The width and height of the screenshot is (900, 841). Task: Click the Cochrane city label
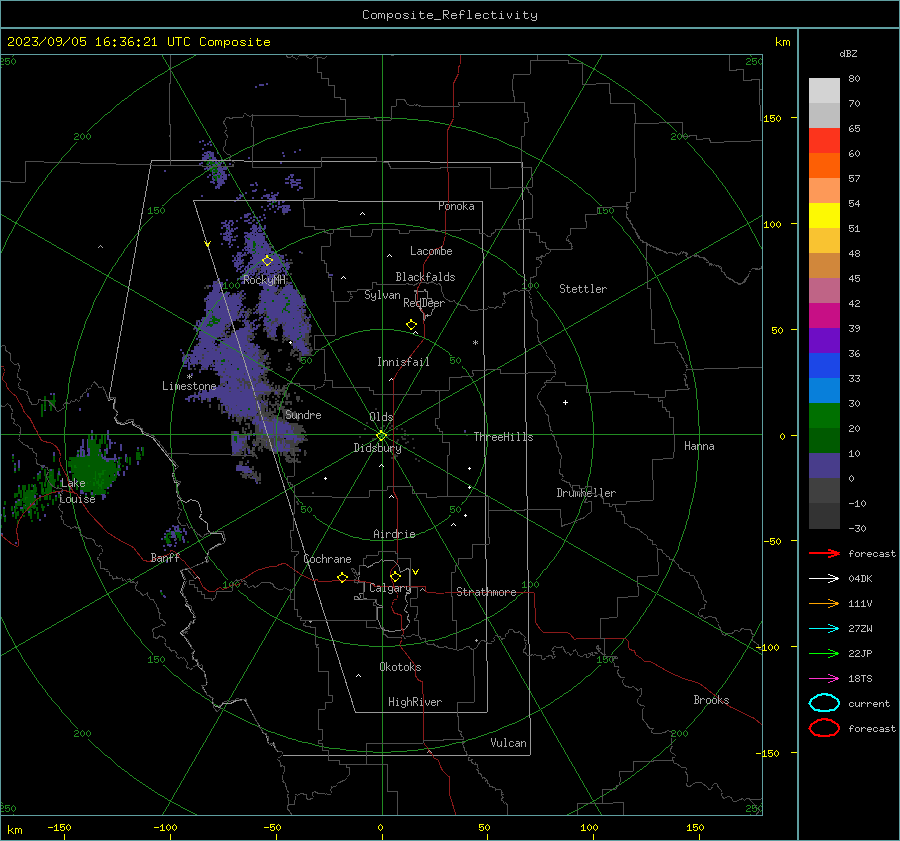[x=327, y=559]
